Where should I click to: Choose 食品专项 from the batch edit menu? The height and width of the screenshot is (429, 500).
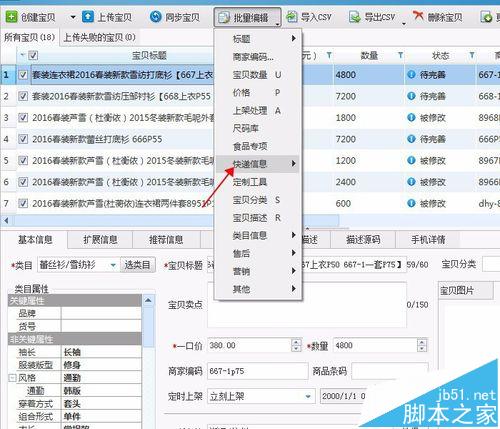point(258,146)
